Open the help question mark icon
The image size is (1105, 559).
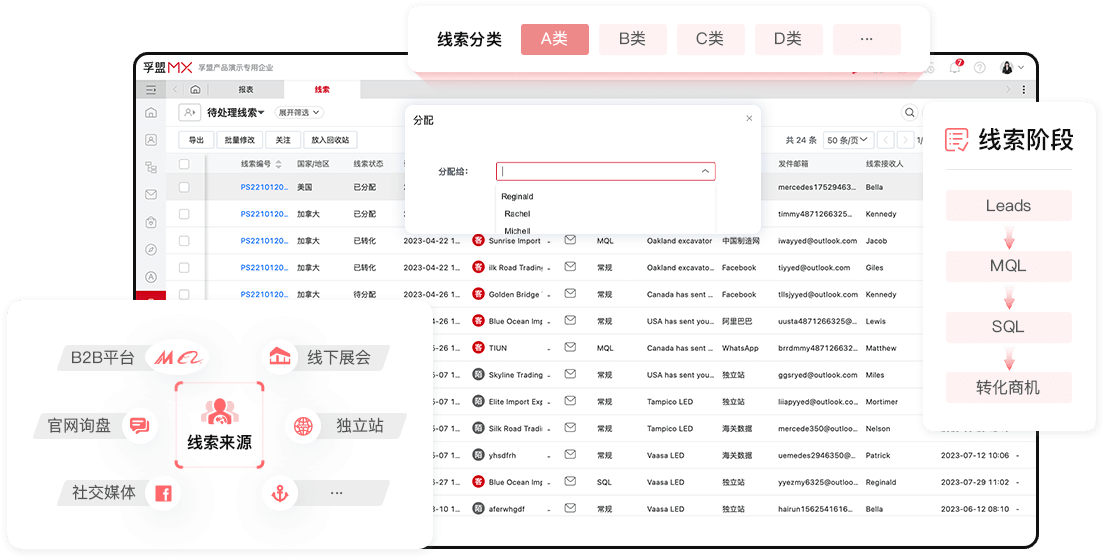(979, 68)
